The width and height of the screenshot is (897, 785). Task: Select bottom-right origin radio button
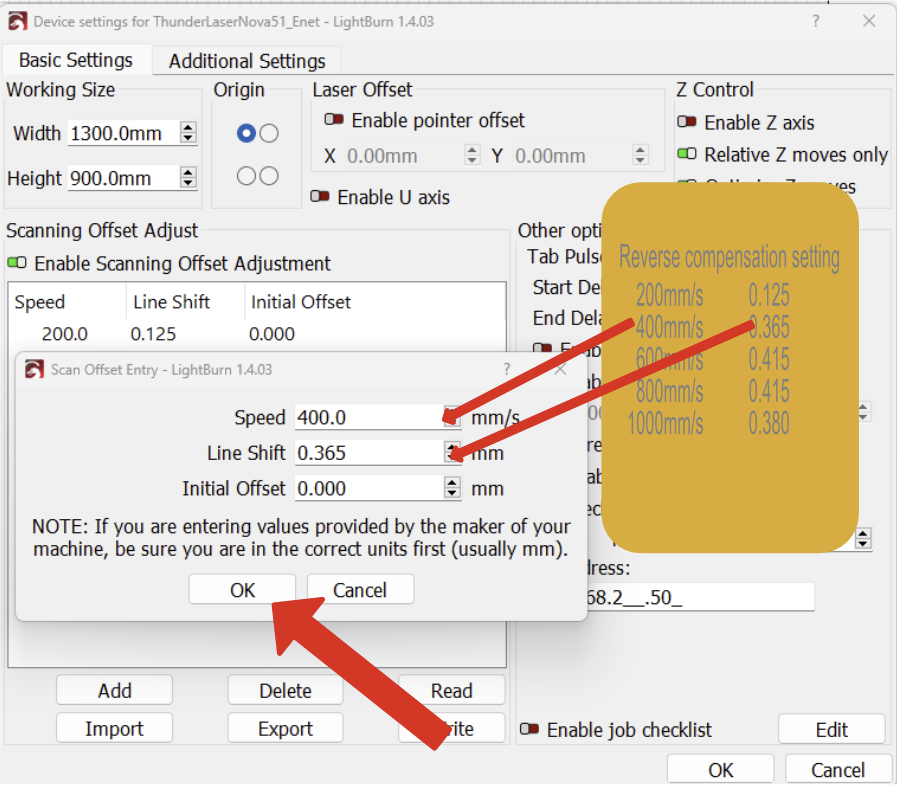269,176
